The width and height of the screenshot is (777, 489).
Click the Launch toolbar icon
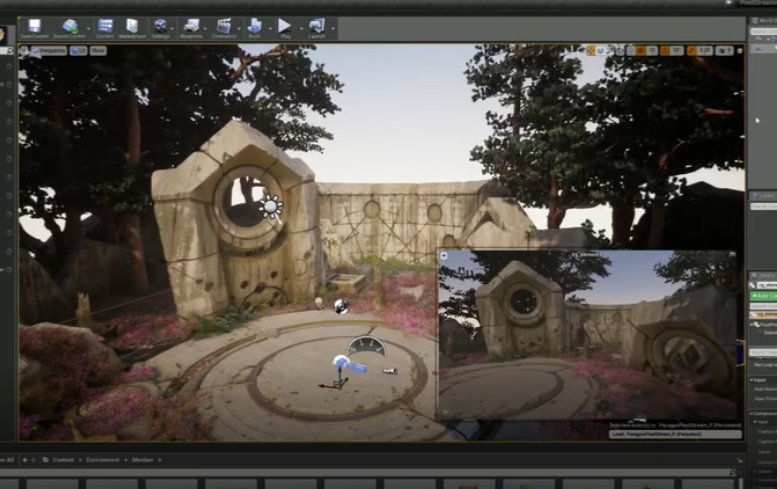[317, 28]
